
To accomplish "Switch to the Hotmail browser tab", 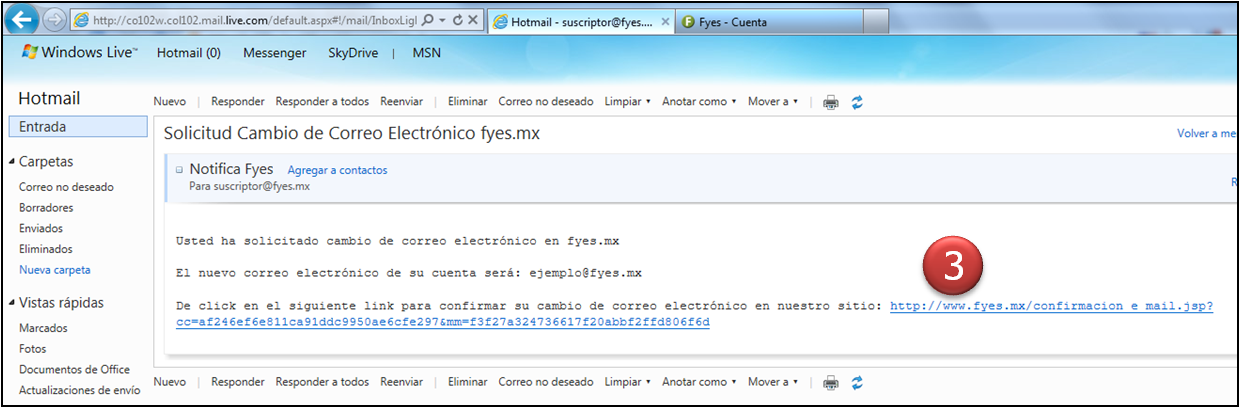I will (x=581, y=21).
